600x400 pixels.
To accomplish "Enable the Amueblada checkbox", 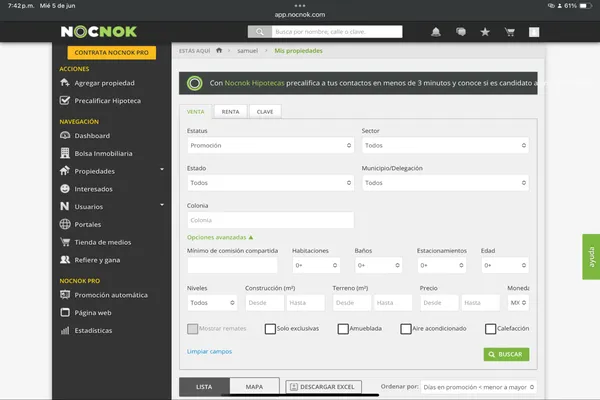I will click(344, 329).
